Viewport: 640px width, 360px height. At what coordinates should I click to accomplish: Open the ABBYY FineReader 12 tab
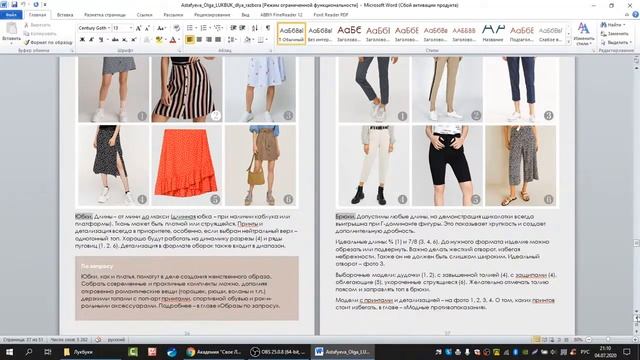[281, 15]
